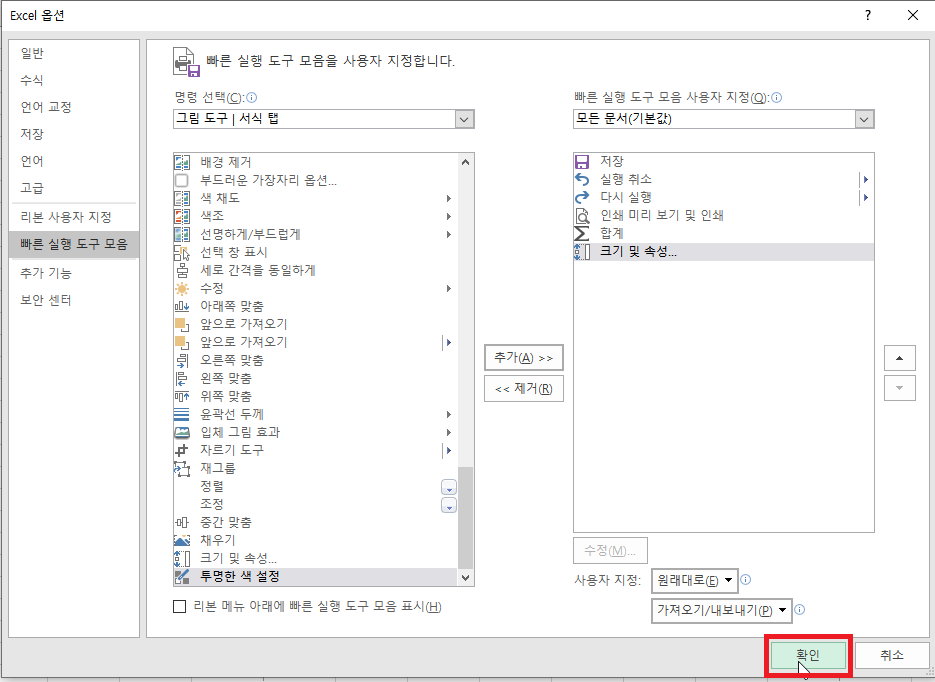Select the 투명한 색 설정 icon
The width and height of the screenshot is (935, 682).
click(x=182, y=576)
